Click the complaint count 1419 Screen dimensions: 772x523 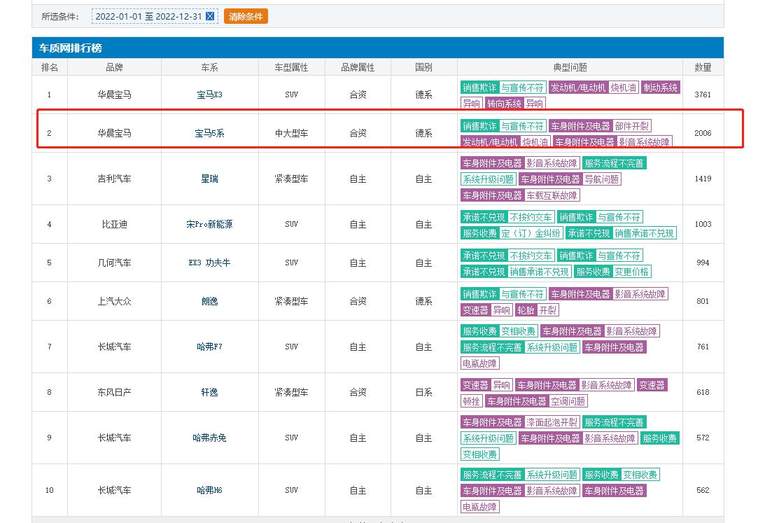(x=703, y=179)
